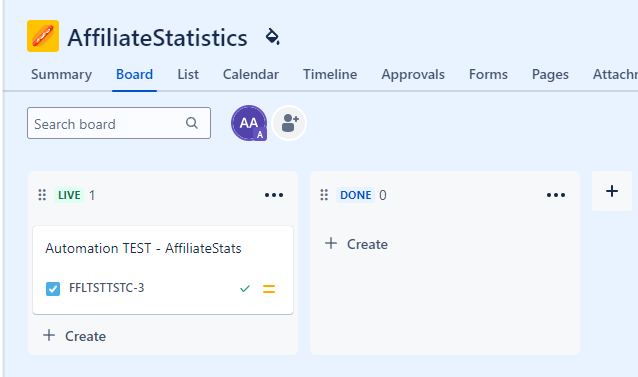Click the add people icon
The width and height of the screenshot is (638, 377).
[289, 123]
